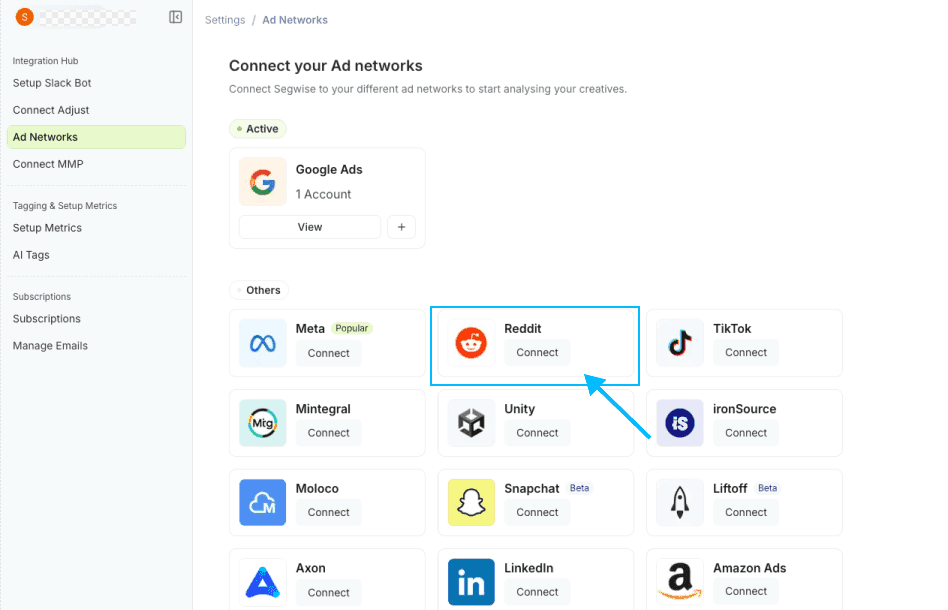The height and width of the screenshot is (610, 948).
Task: Click the Amazon Ads logo icon
Action: tap(680, 583)
